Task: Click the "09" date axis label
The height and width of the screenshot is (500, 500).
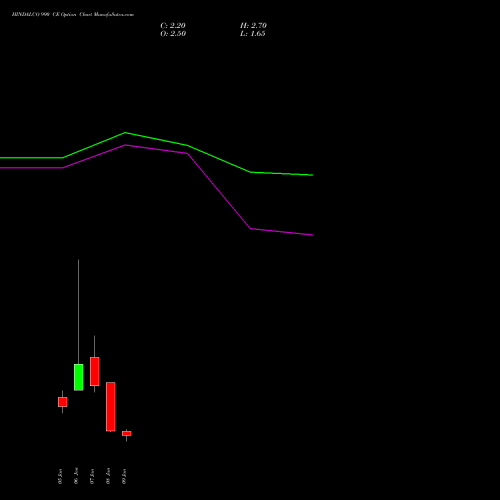Action: click(124, 476)
